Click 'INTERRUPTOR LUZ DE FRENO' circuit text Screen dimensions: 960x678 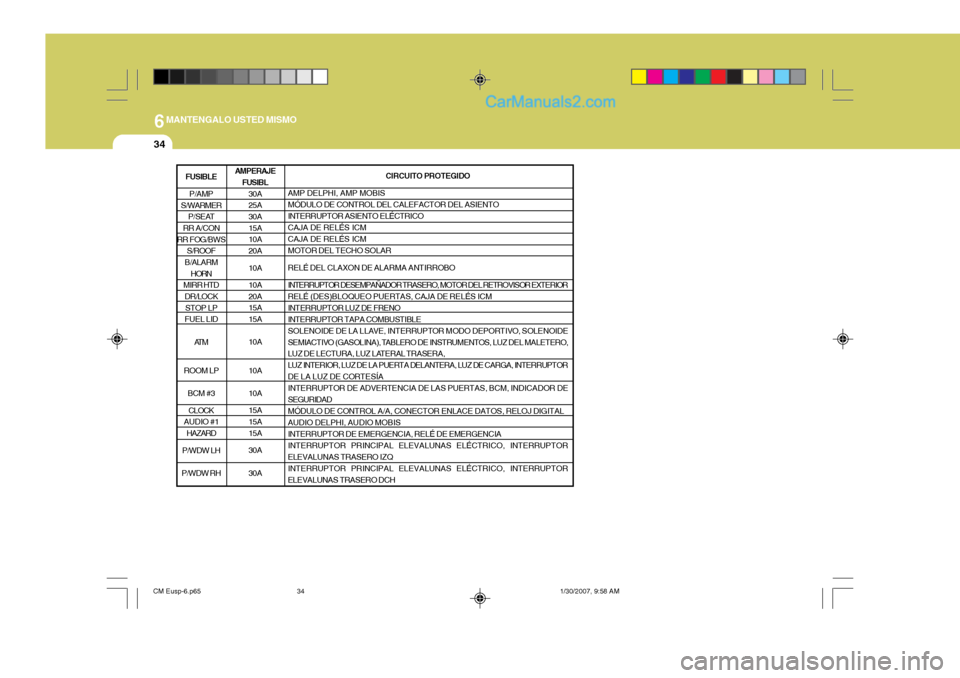pyautogui.click(x=344, y=308)
